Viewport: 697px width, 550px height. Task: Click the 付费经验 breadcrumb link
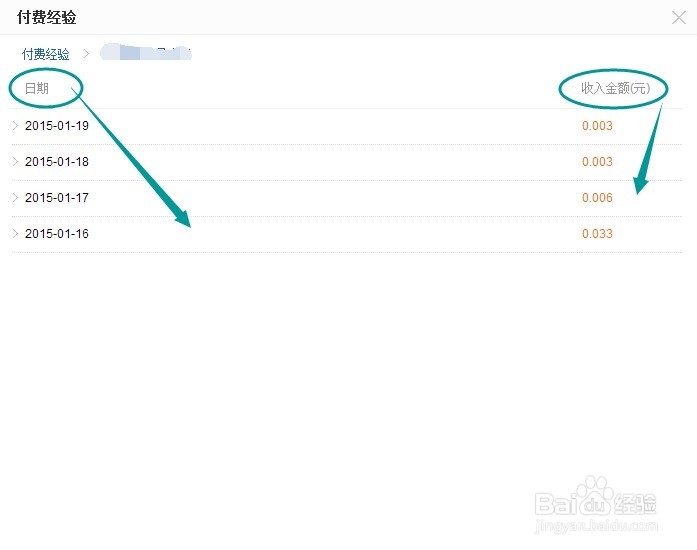coord(46,54)
